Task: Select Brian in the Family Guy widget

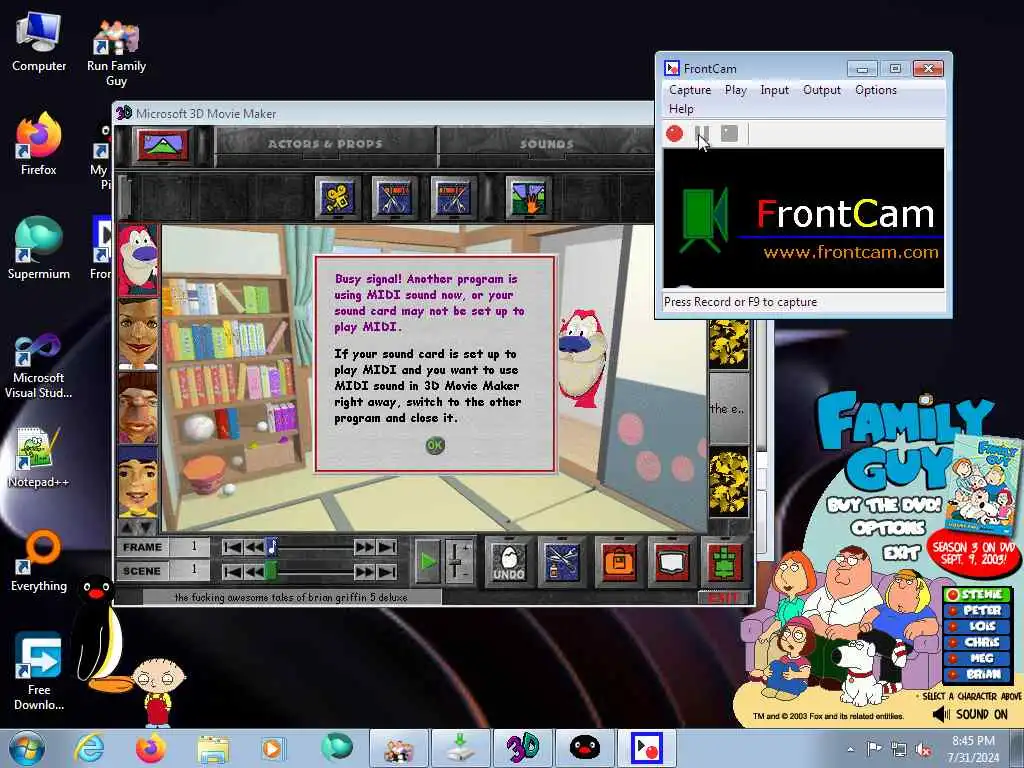Action: 978,674
